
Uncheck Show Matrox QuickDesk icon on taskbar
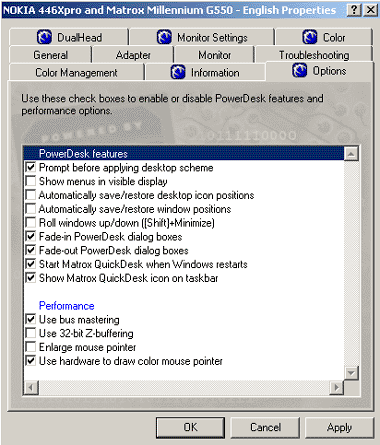coord(31,278)
